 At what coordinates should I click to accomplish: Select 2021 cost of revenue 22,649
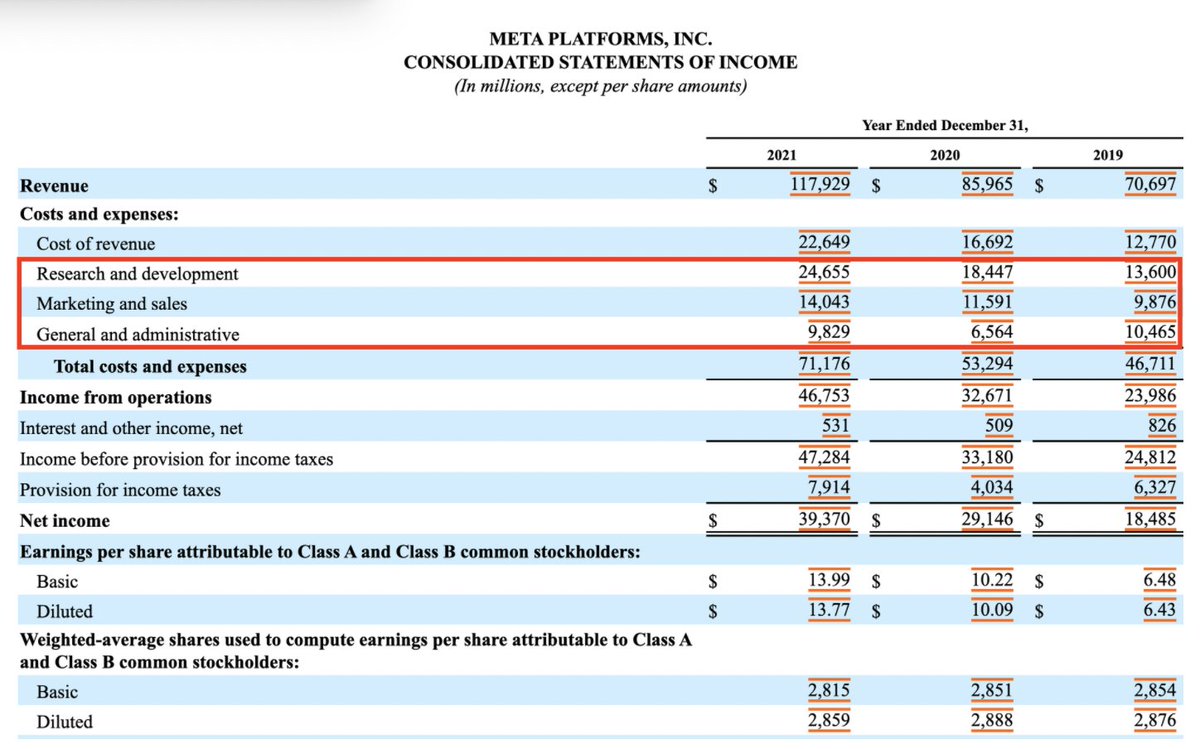[823, 242]
